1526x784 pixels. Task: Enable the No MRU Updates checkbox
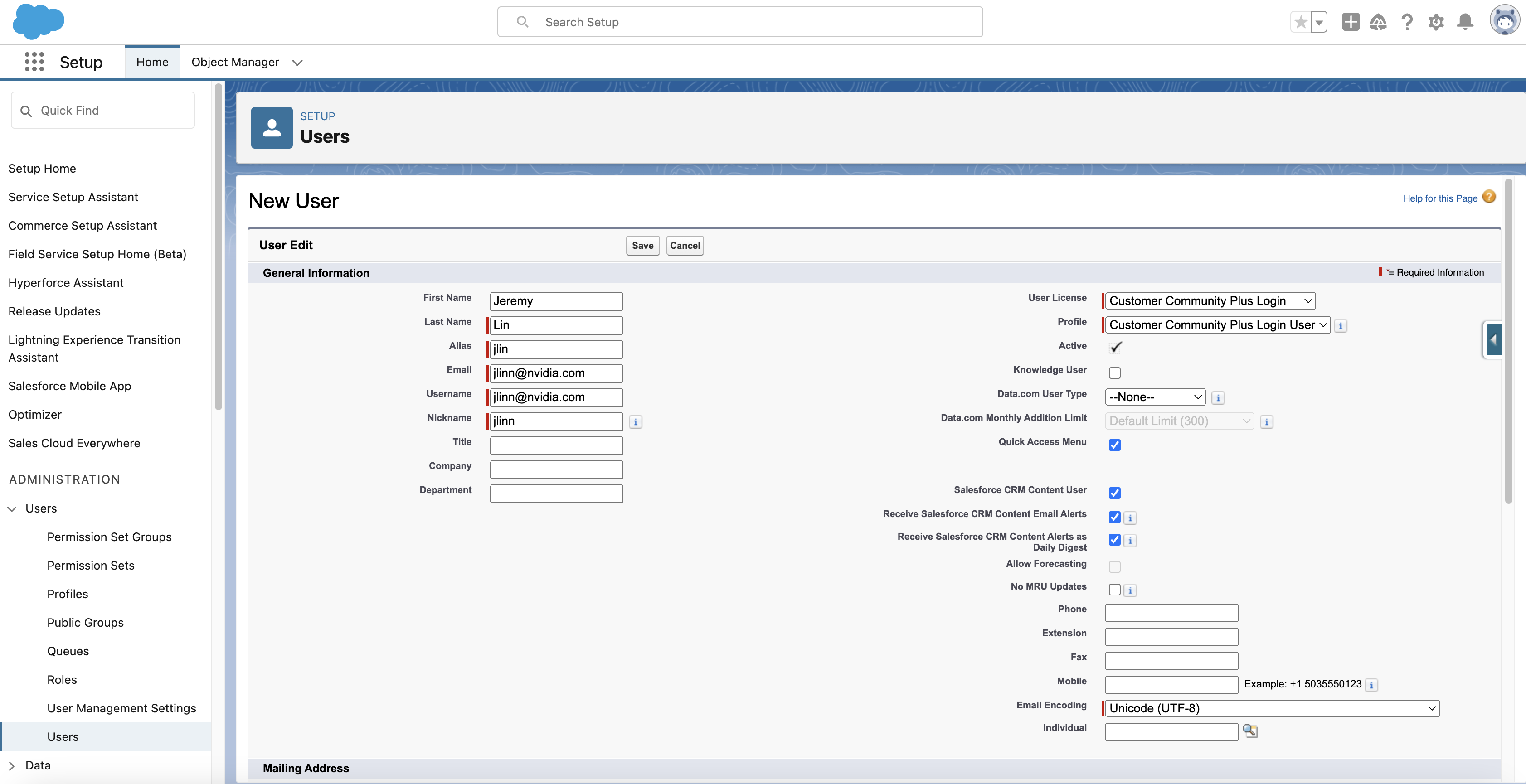click(x=1115, y=589)
